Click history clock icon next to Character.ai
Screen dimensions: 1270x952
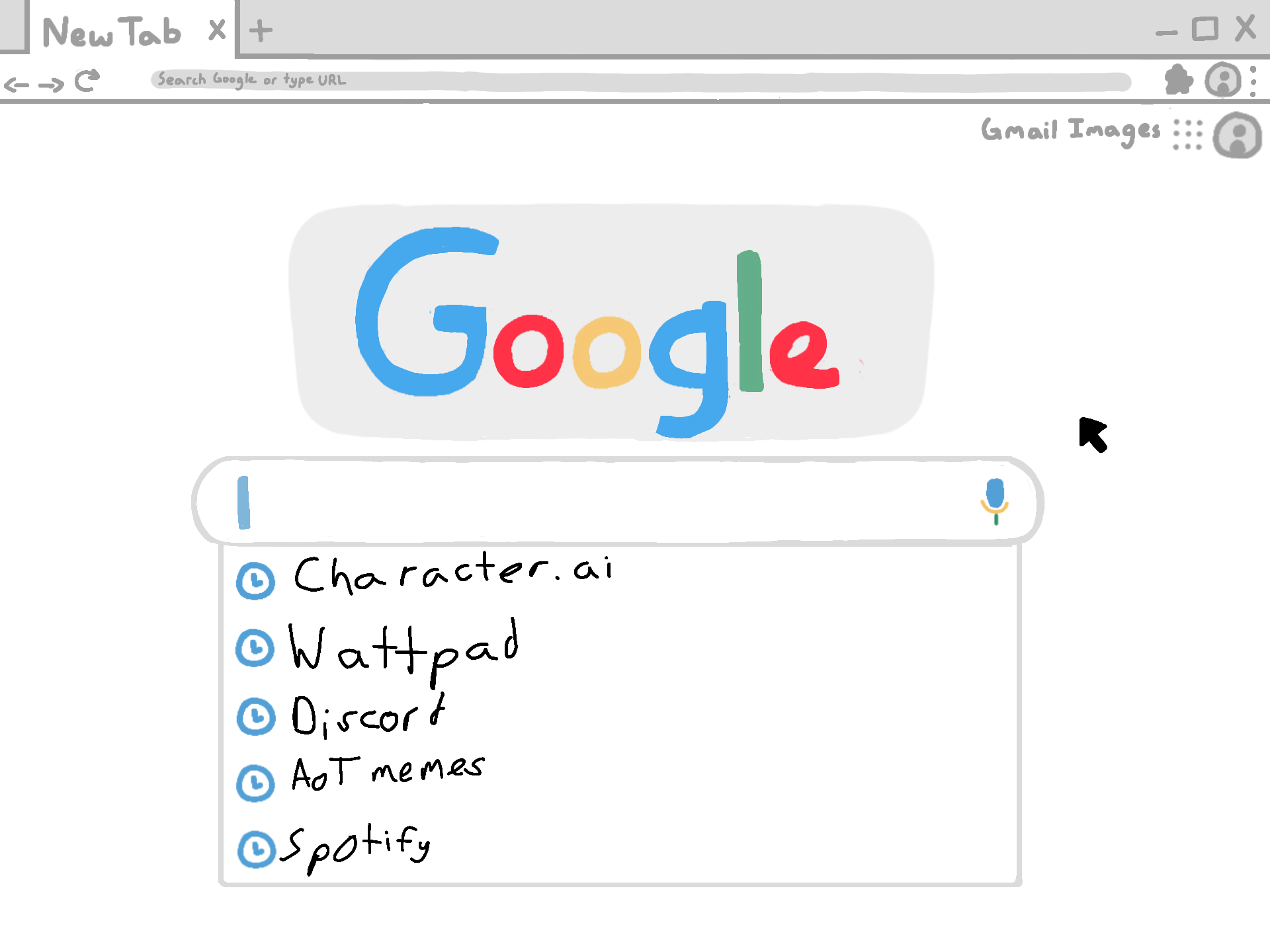click(255, 581)
